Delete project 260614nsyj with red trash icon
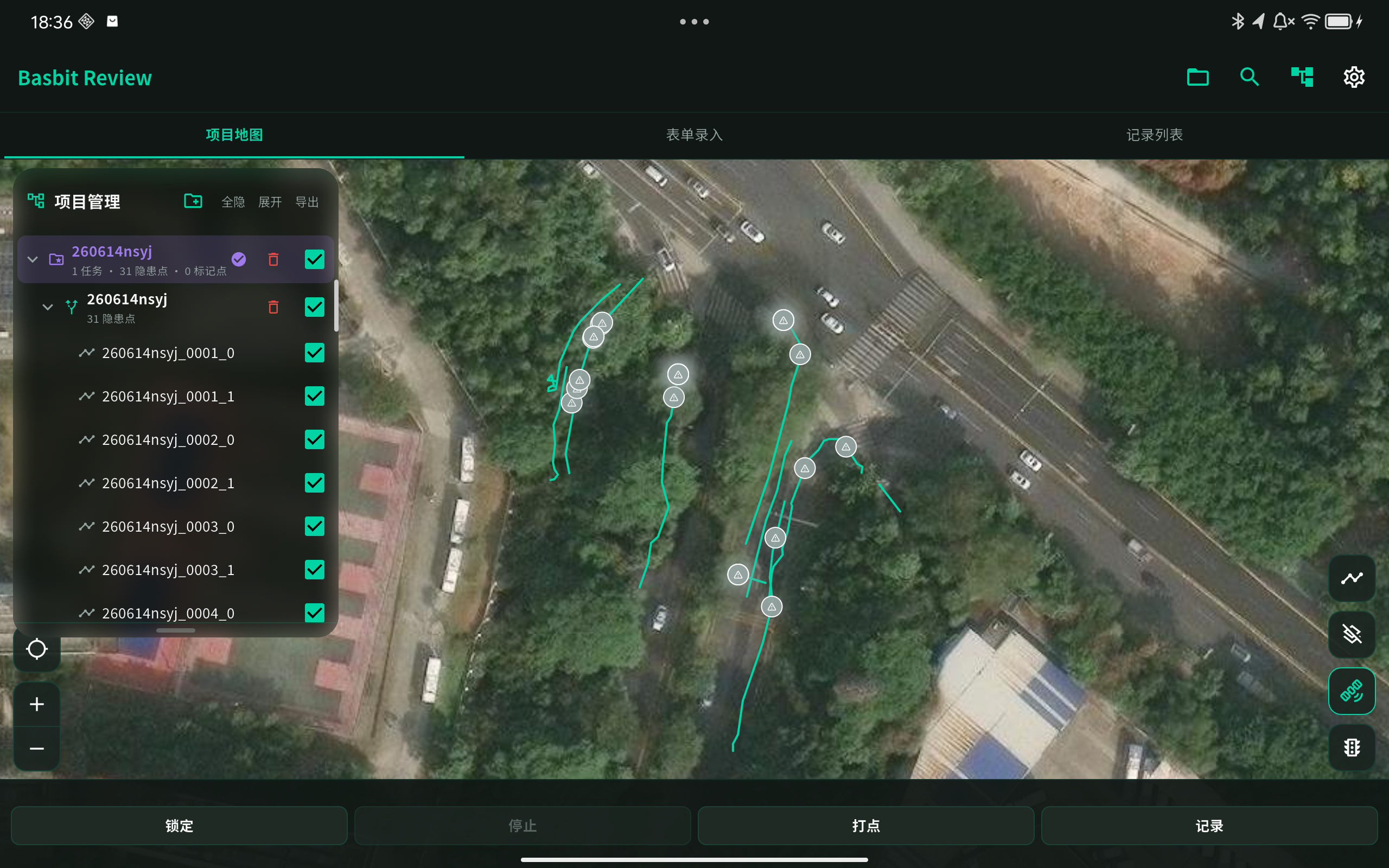The width and height of the screenshot is (1389, 868). coord(273,259)
